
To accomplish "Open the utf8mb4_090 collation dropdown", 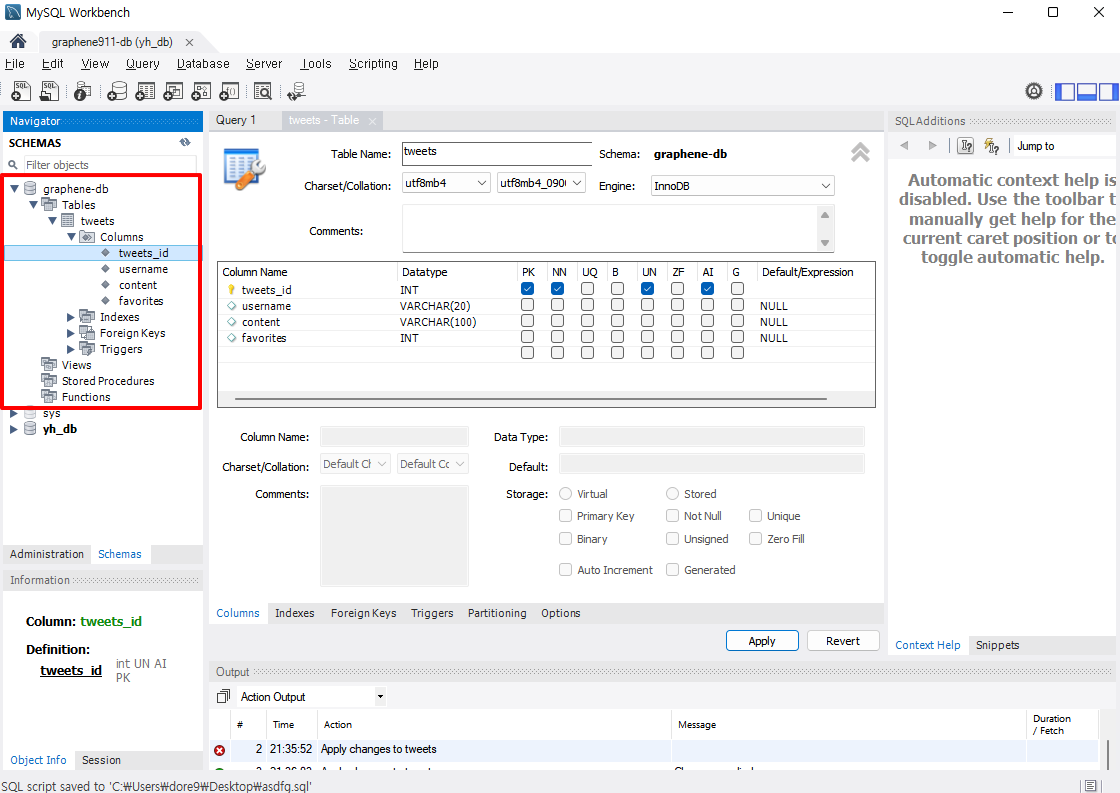I will (x=541, y=183).
